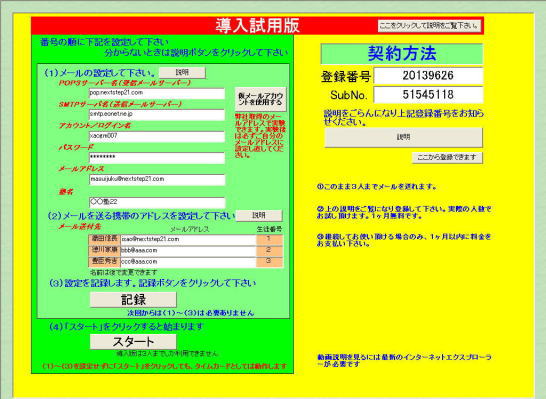Click the 説明 button beside mail settings
The image size is (546, 399).
coord(182,72)
